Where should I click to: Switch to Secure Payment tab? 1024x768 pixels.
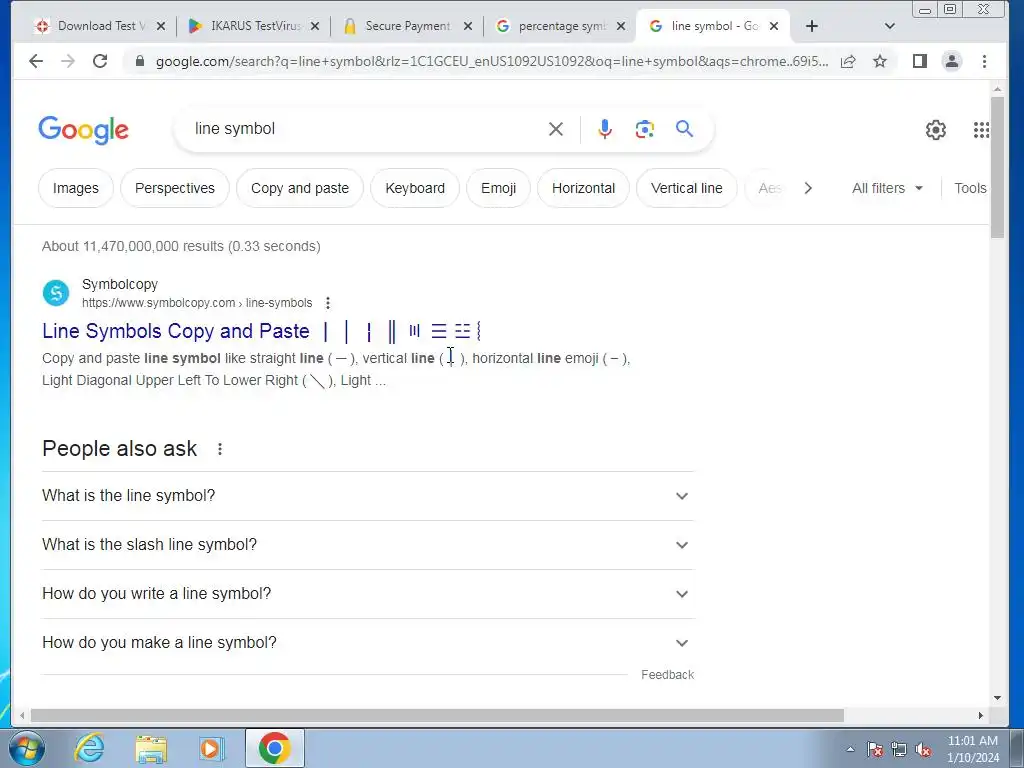[x=406, y=26]
